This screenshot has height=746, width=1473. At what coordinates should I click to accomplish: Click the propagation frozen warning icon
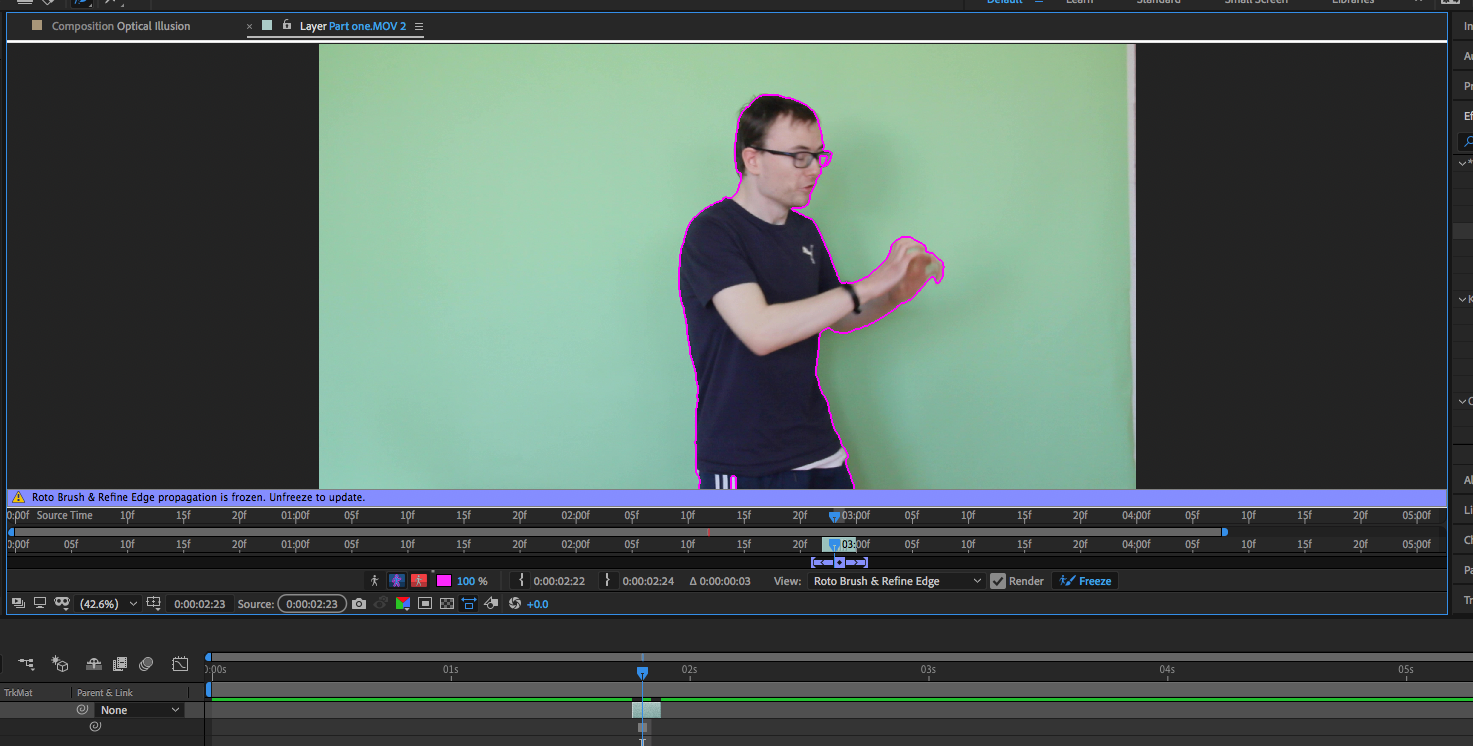point(18,497)
